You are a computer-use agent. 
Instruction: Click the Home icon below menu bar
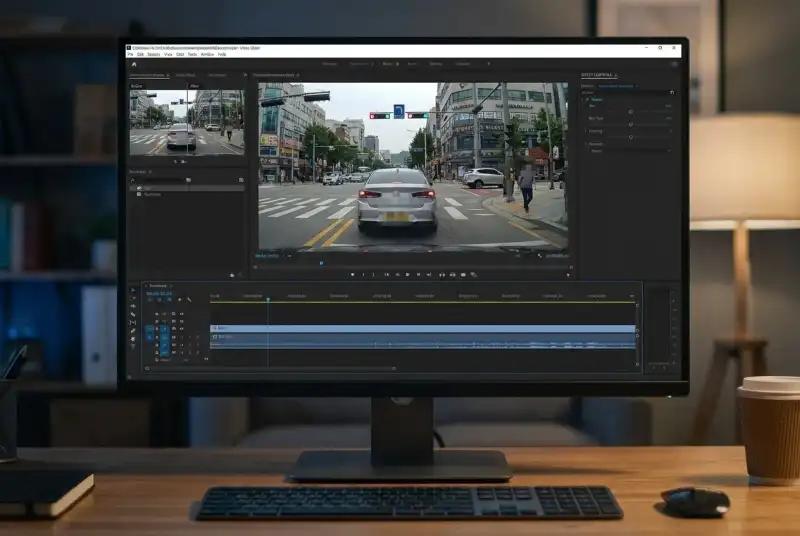click(133, 63)
